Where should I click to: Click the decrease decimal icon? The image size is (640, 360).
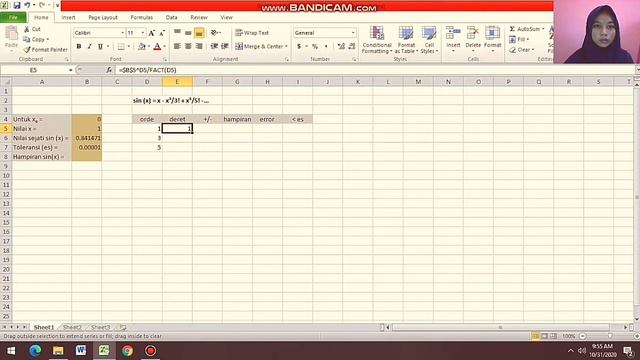pos(352,47)
